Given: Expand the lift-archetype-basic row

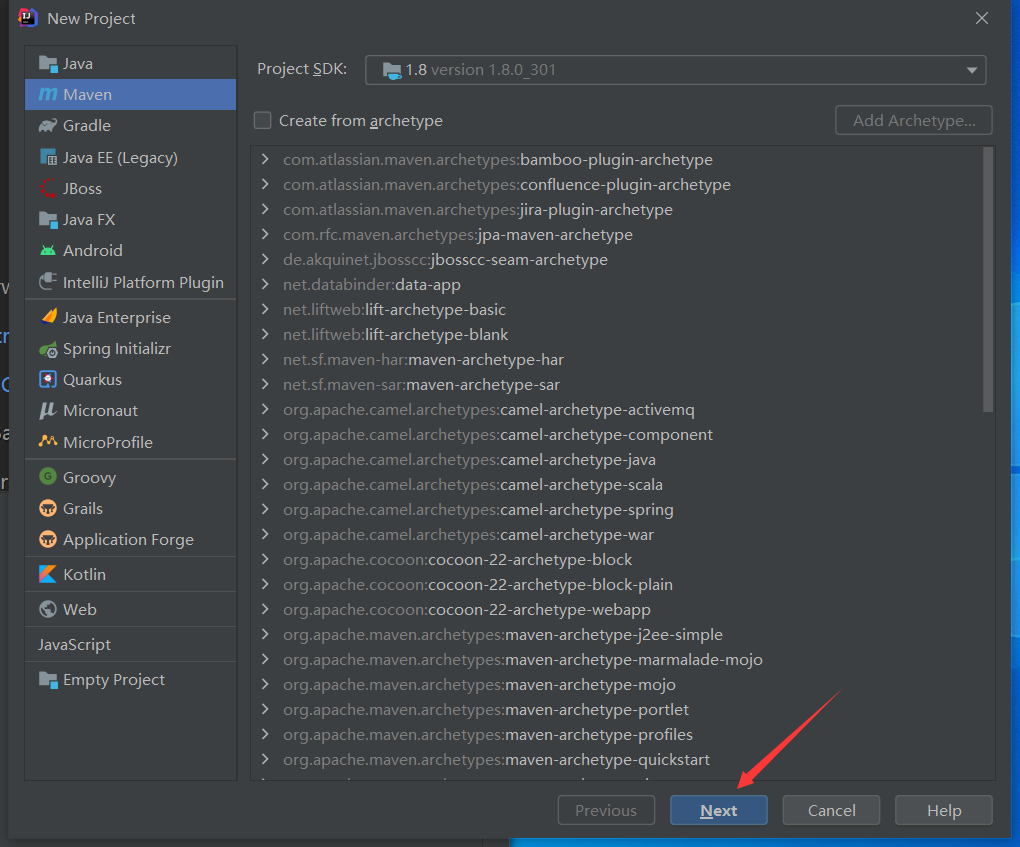Looking at the screenshot, I should pos(265,309).
